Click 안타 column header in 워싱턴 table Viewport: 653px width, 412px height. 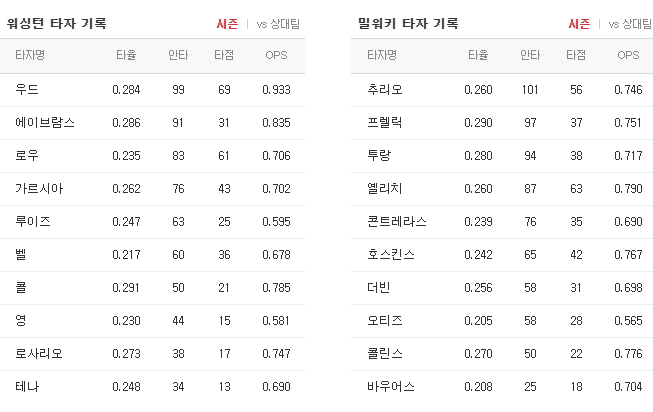coord(178,55)
